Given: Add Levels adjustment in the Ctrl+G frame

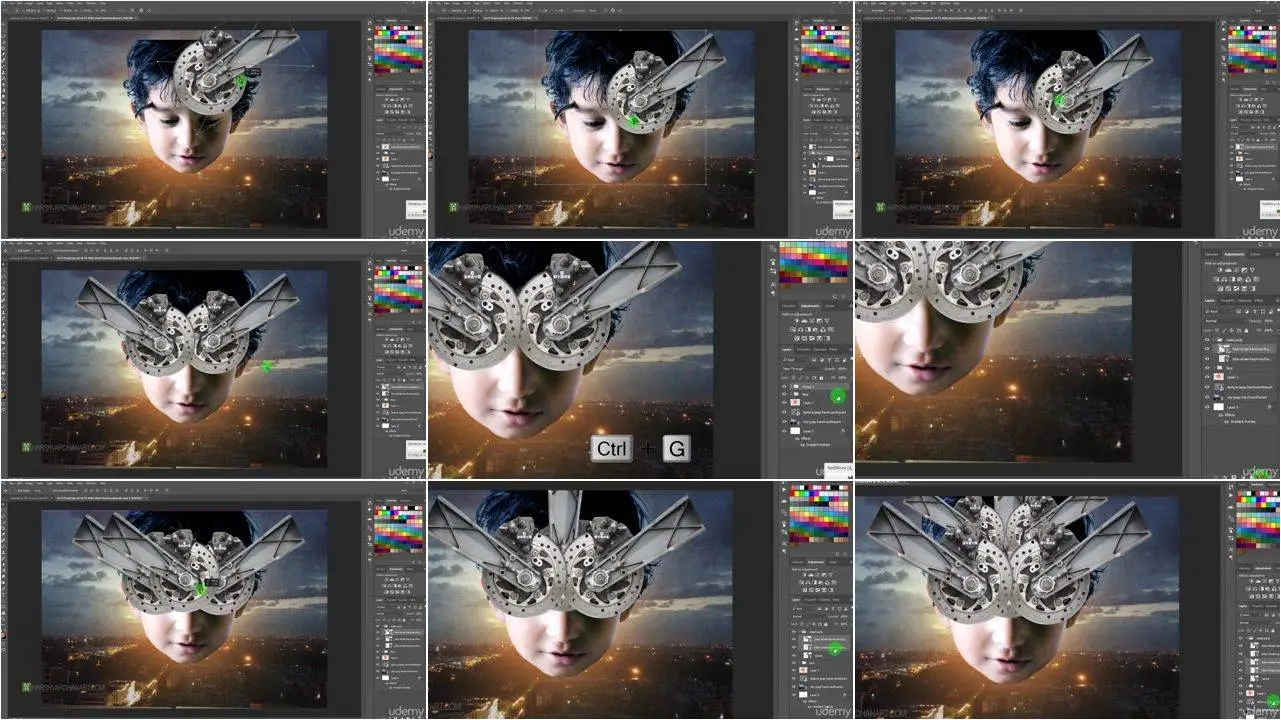Looking at the screenshot, I should coord(804,321).
